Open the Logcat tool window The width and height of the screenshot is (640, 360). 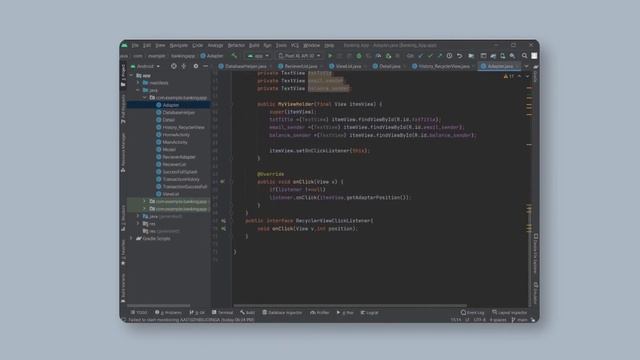[x=370, y=313]
